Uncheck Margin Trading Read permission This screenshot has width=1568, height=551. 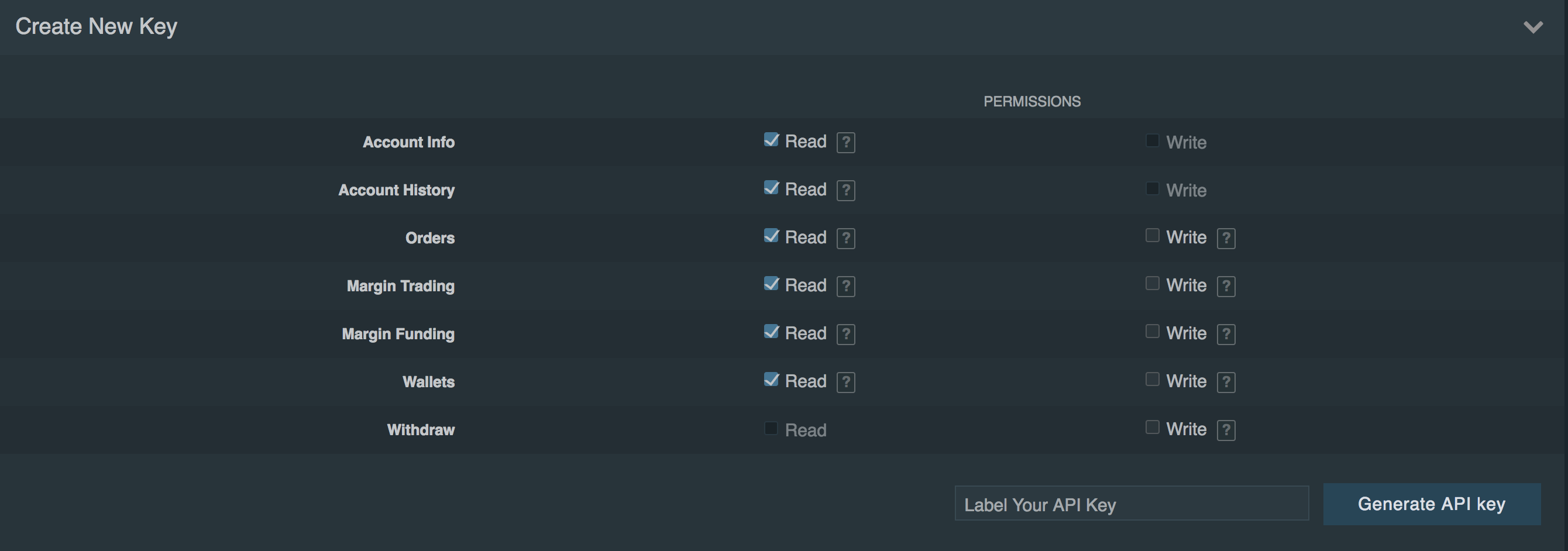(x=771, y=284)
